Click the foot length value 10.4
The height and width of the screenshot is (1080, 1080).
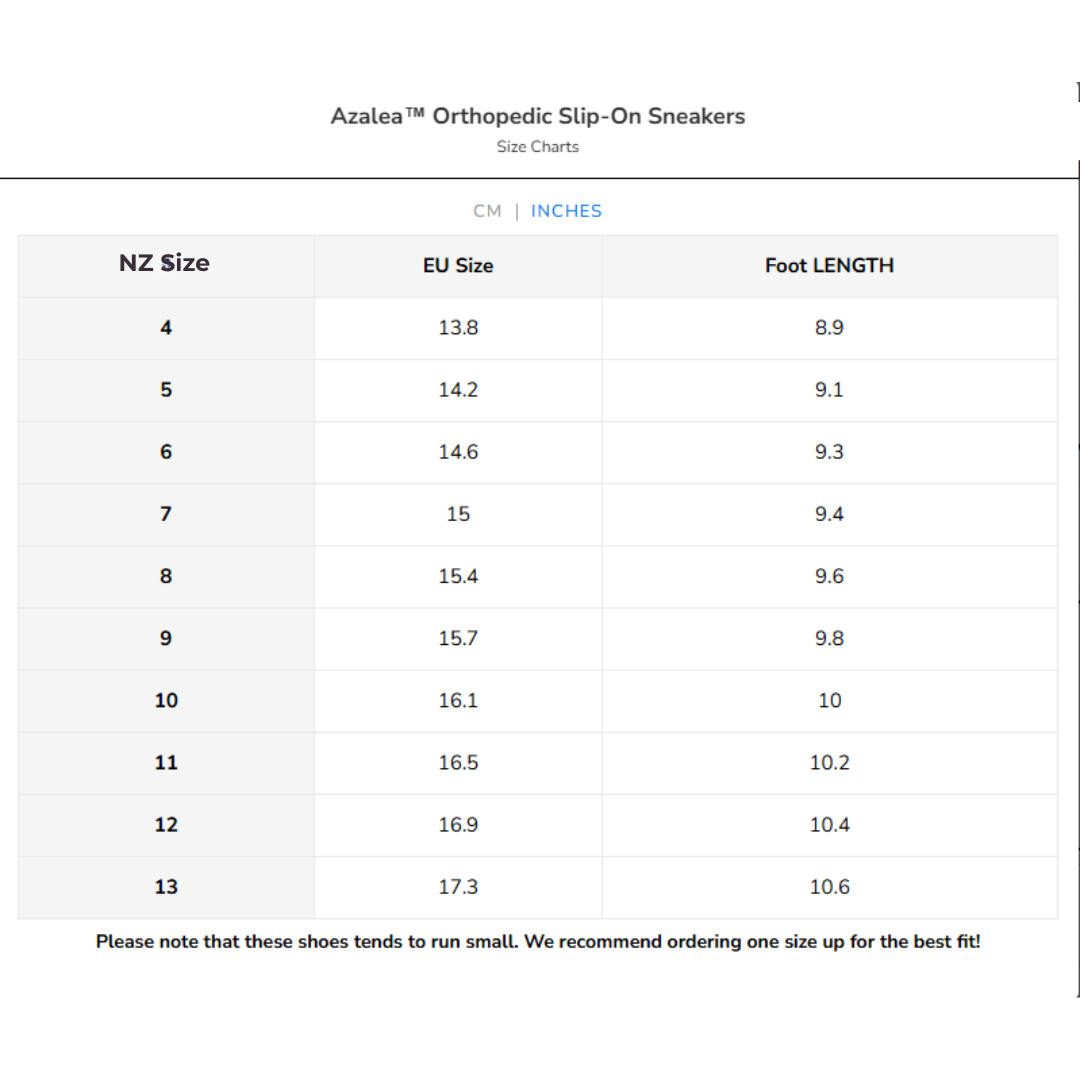[x=829, y=824]
